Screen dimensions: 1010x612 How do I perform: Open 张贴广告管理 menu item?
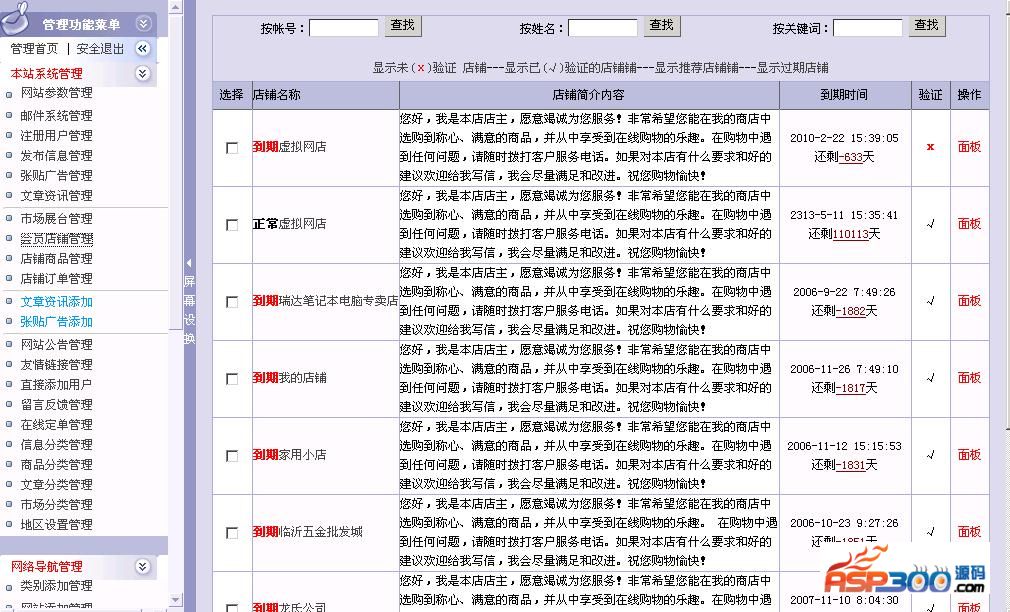(56, 176)
